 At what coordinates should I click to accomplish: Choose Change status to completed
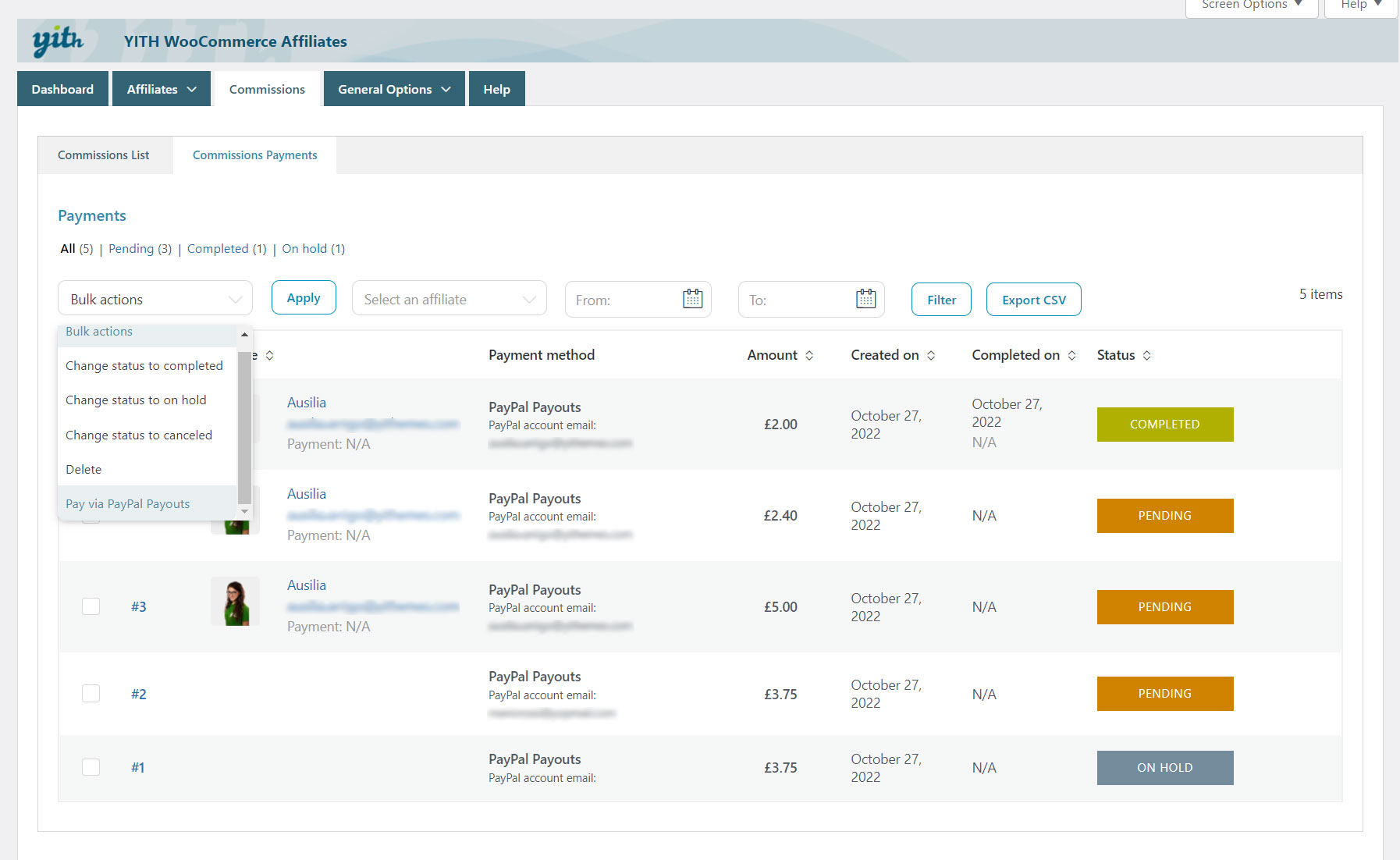tap(147, 365)
